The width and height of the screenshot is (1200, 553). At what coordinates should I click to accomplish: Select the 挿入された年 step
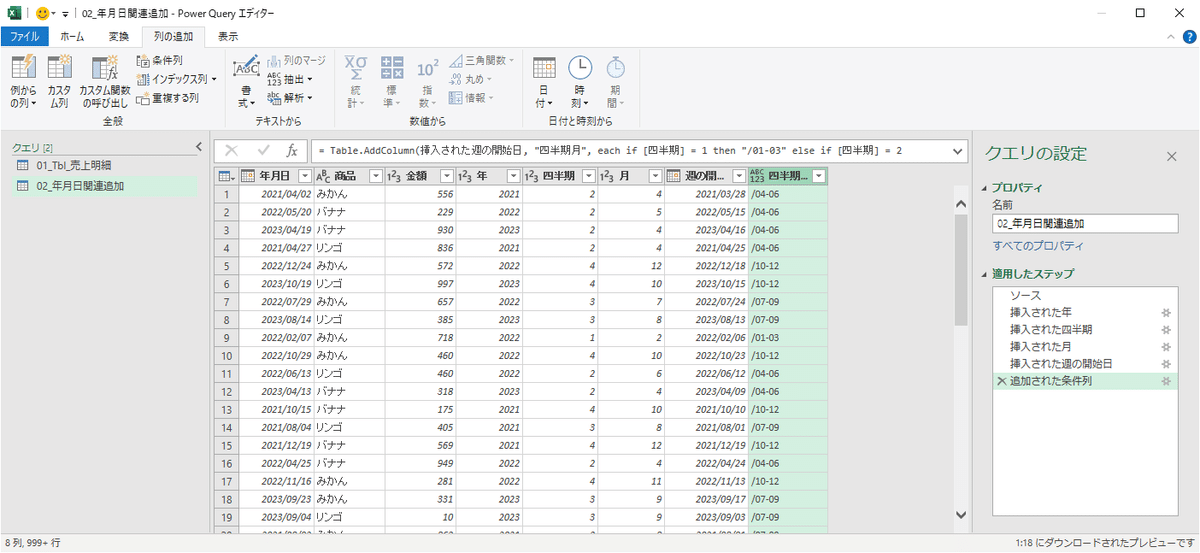(x=1085, y=313)
